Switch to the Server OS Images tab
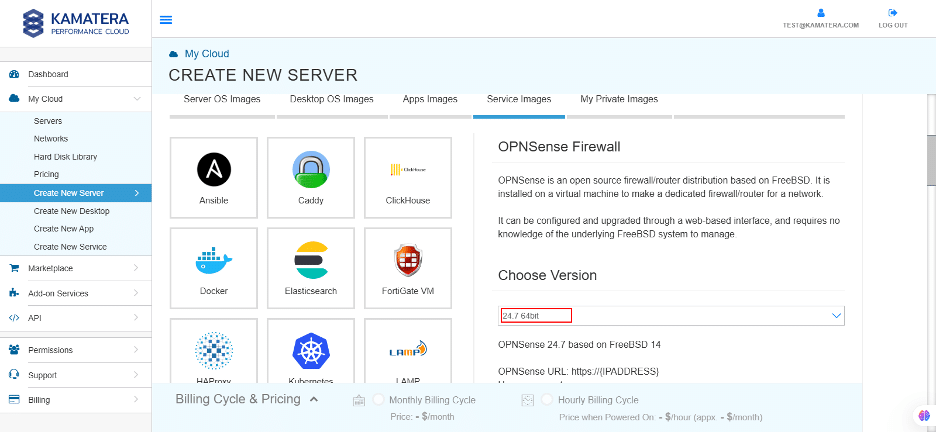The image size is (936, 432). (x=222, y=100)
